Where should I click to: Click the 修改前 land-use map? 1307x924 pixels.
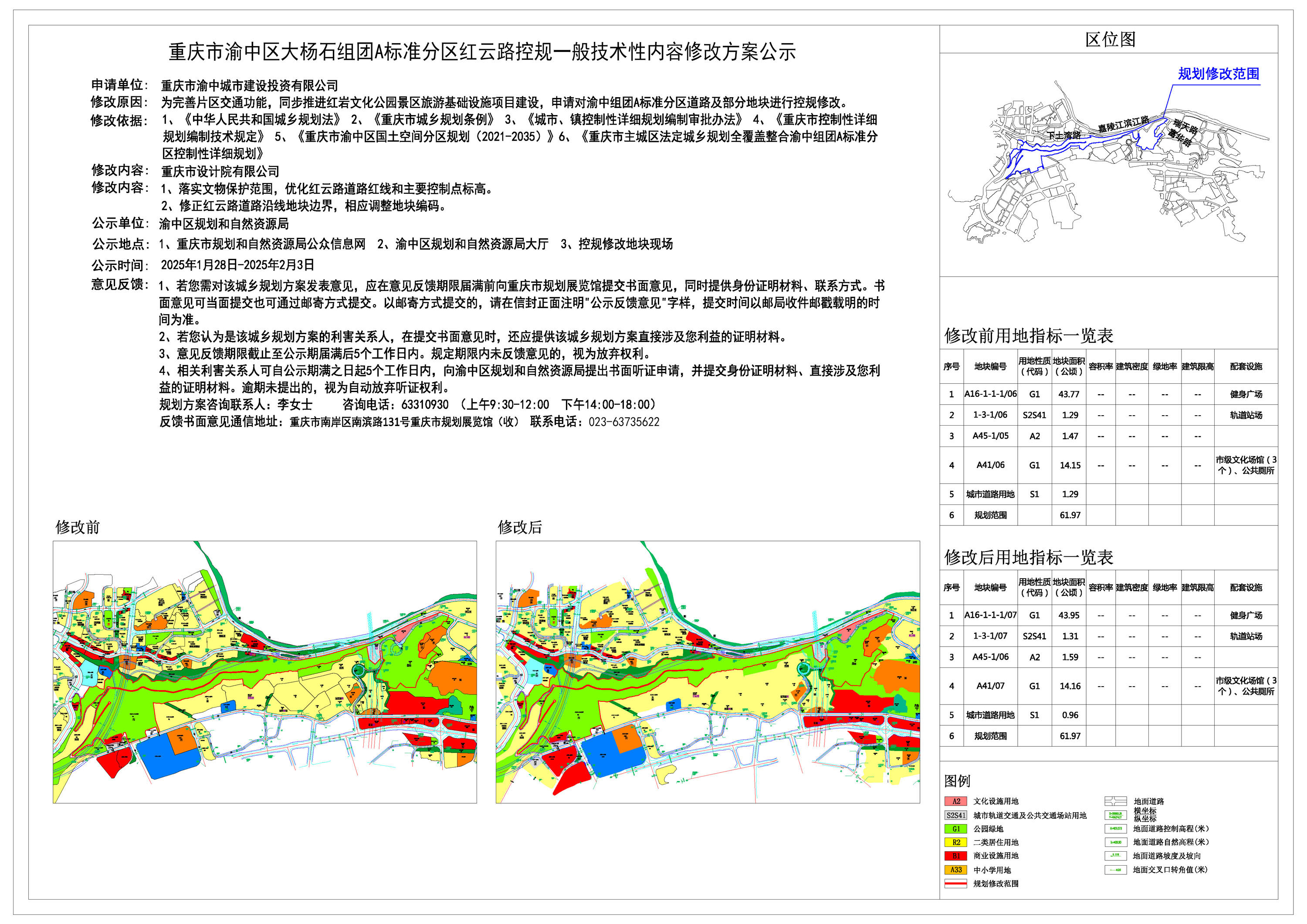pos(265,672)
